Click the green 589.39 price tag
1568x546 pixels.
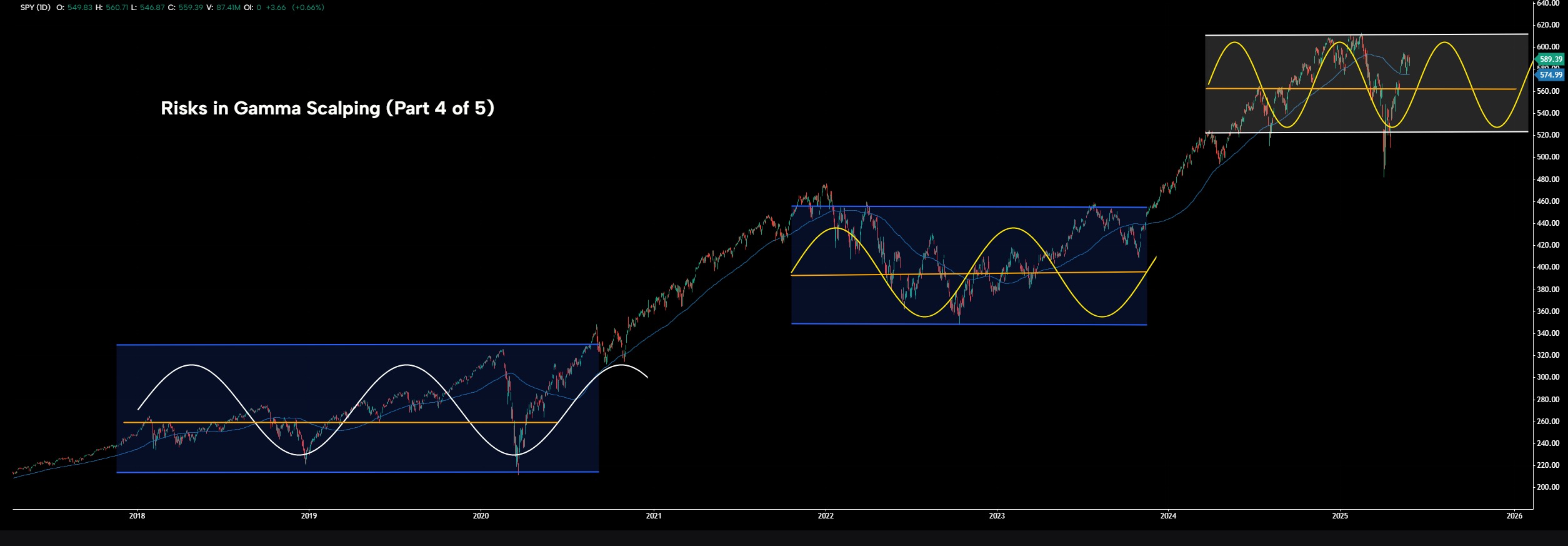pyautogui.click(x=1549, y=59)
